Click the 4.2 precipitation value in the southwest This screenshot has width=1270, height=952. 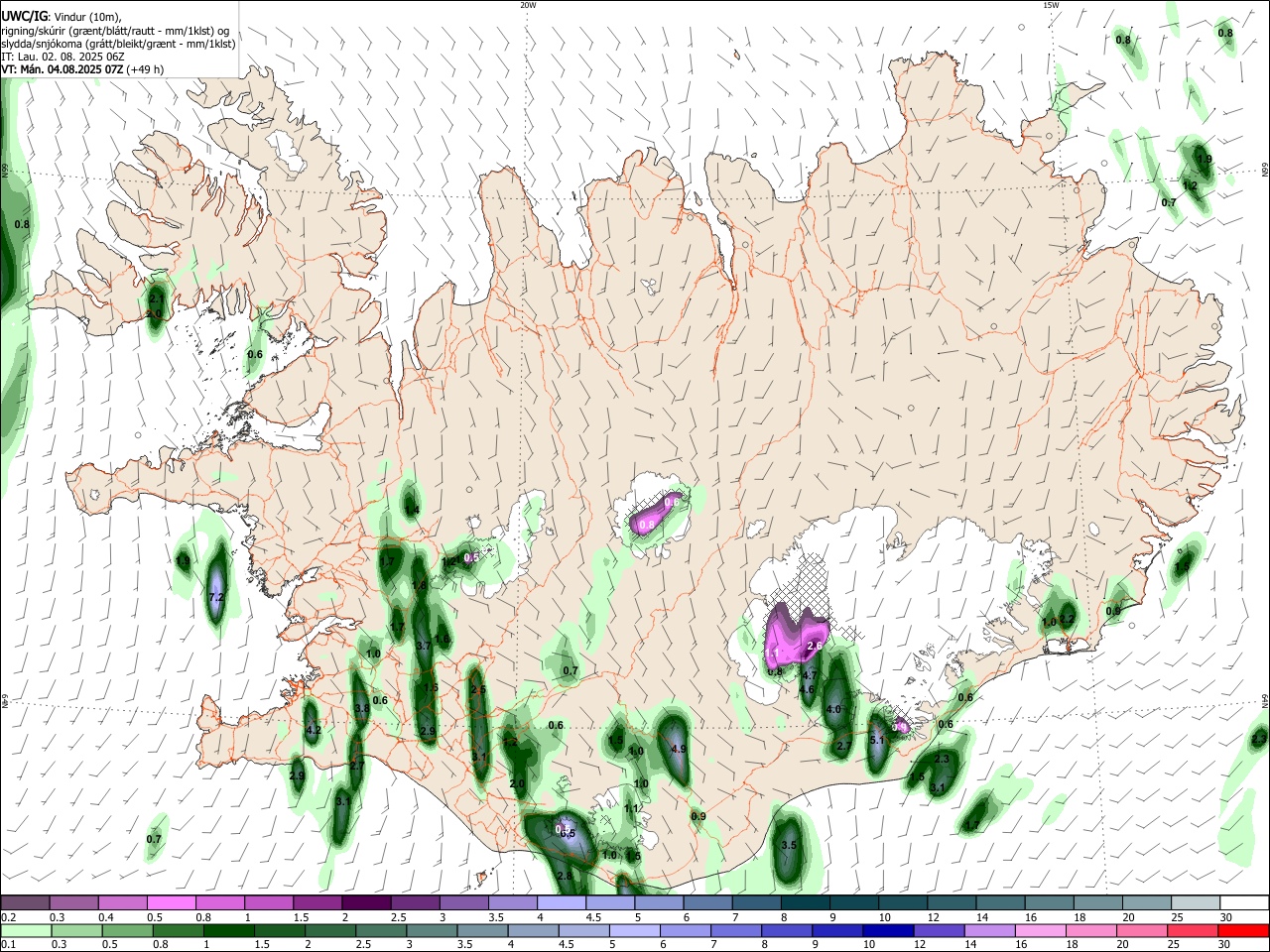pos(314,730)
